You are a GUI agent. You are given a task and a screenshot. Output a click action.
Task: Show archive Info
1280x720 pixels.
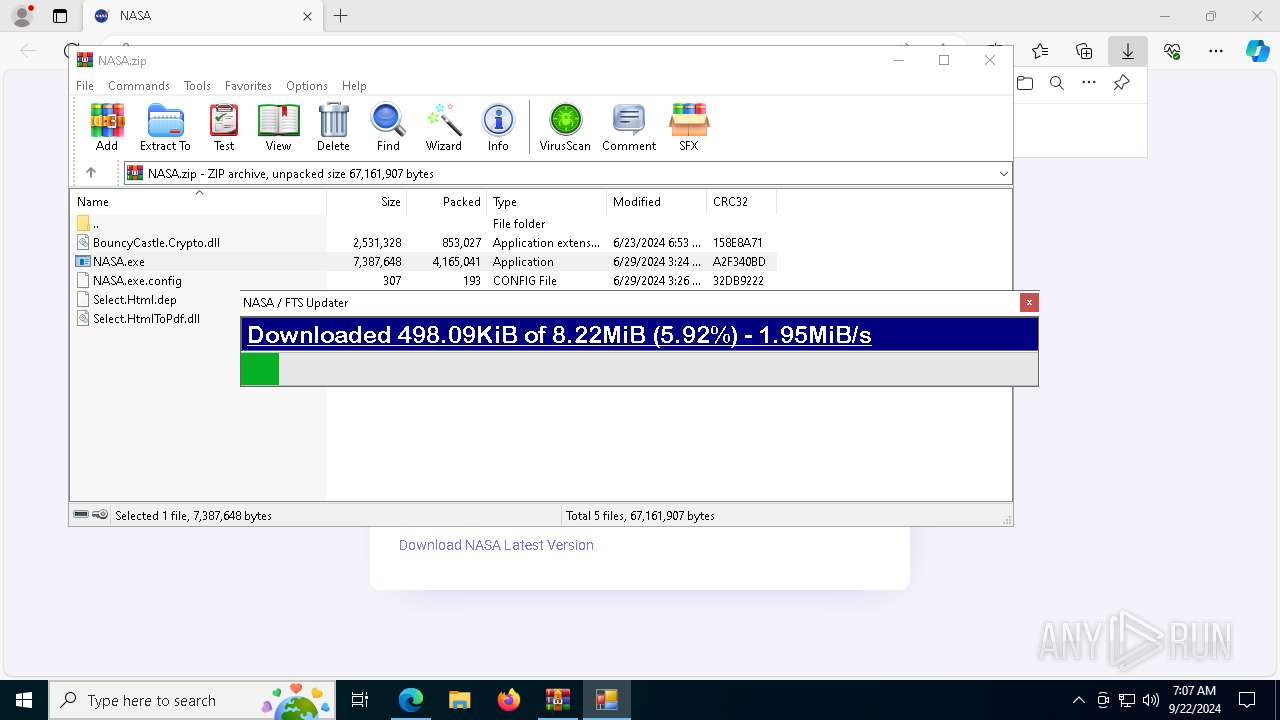coord(498,127)
